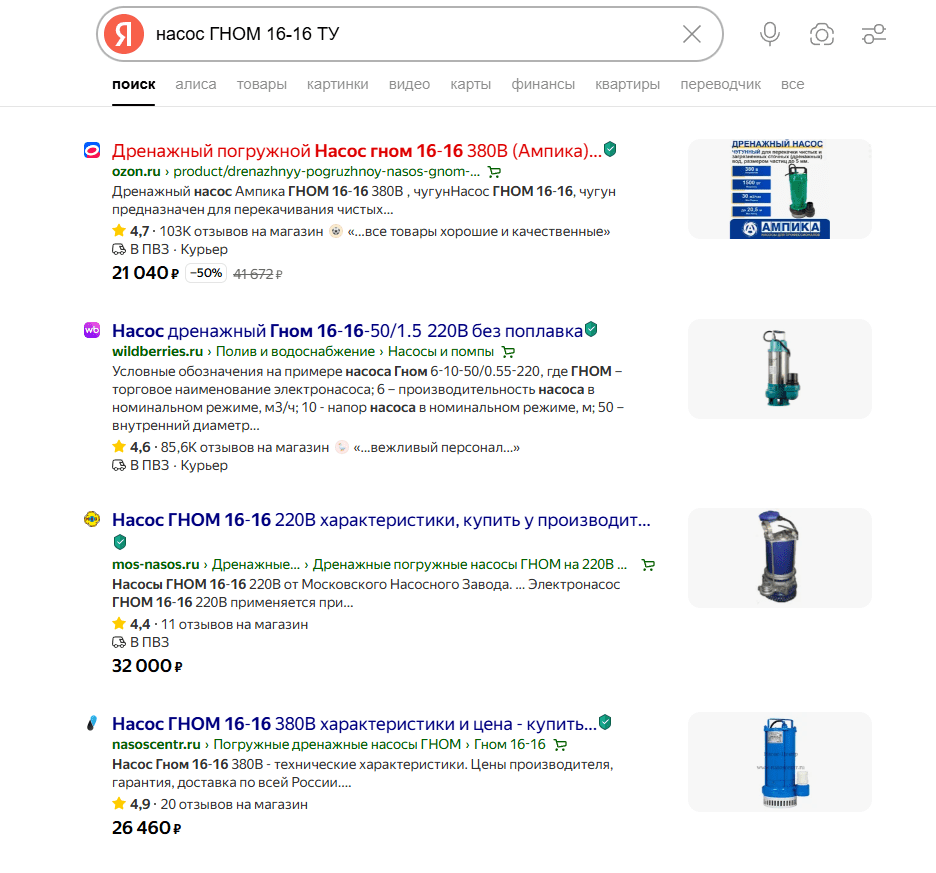Click the Wildberries favicon
Viewport: 936px width, 873px height.
92,331
